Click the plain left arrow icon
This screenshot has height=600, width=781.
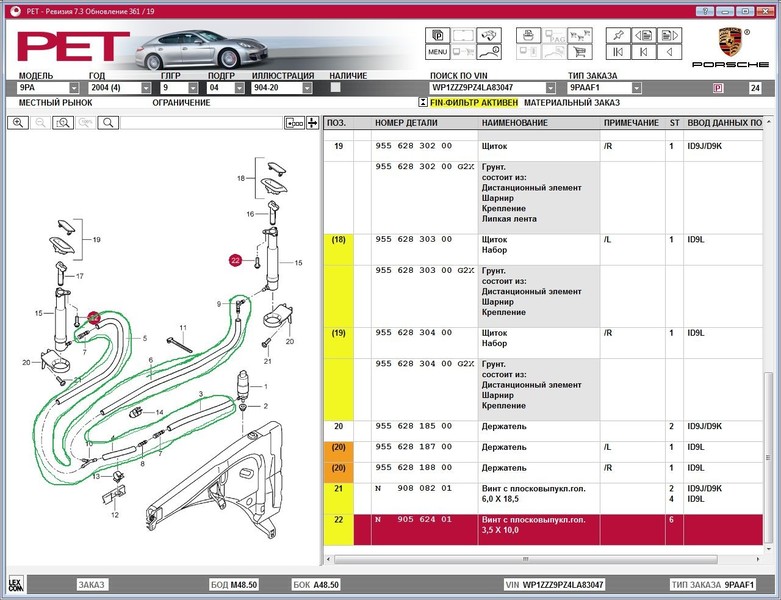669,51
